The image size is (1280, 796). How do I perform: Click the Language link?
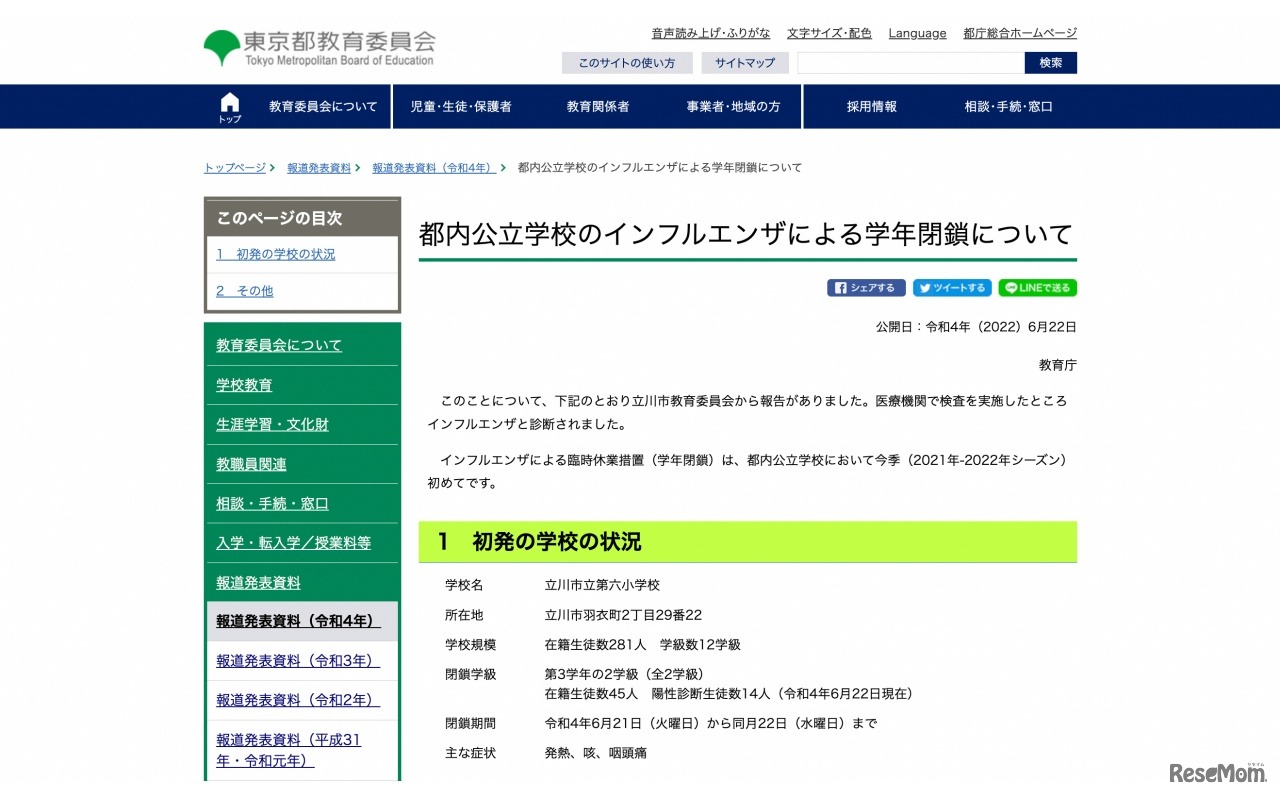(917, 33)
